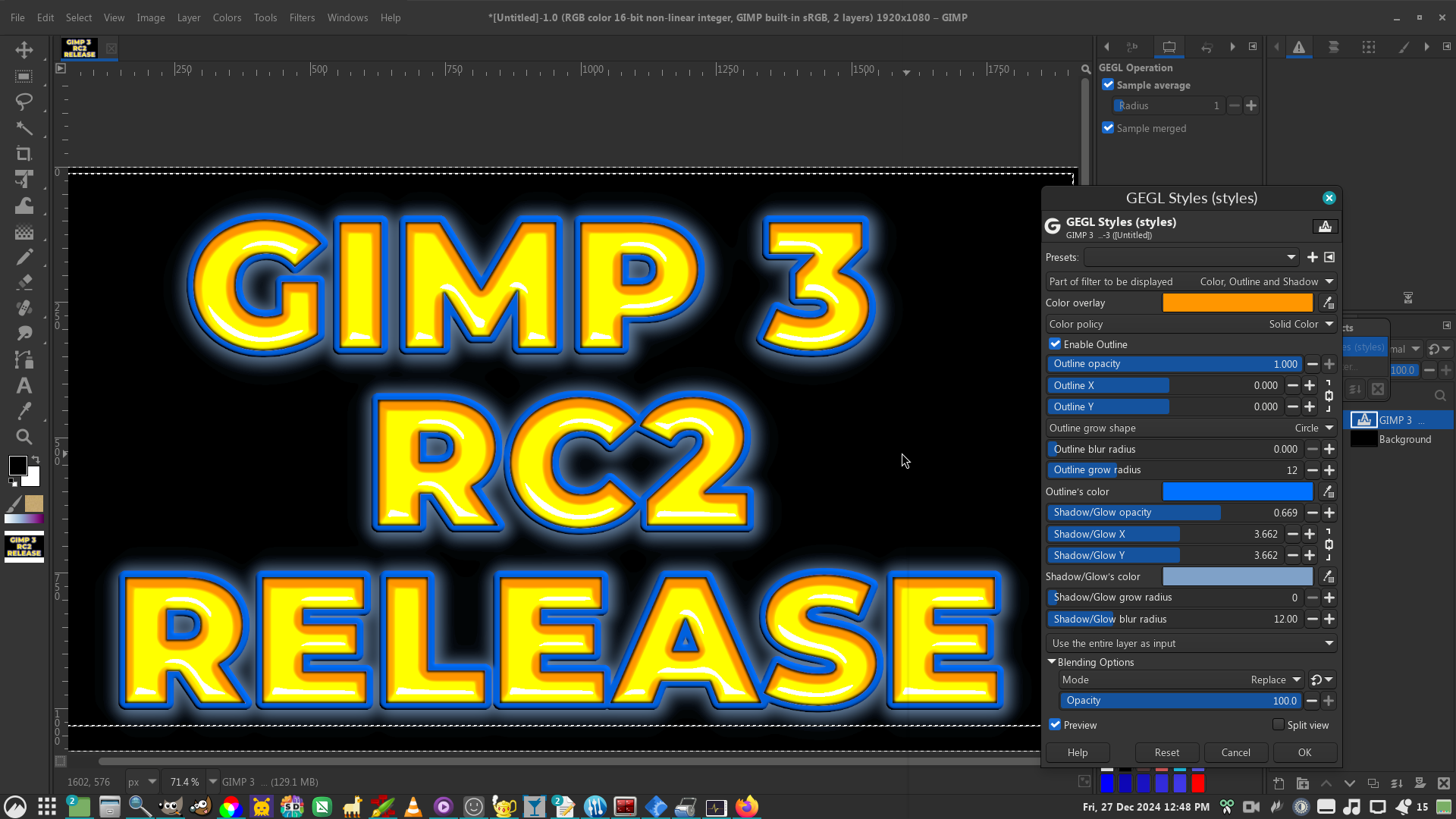Toggle the Shadow/Glow X/Y chain link
This screenshot has height=819, width=1456.
[x=1329, y=544]
